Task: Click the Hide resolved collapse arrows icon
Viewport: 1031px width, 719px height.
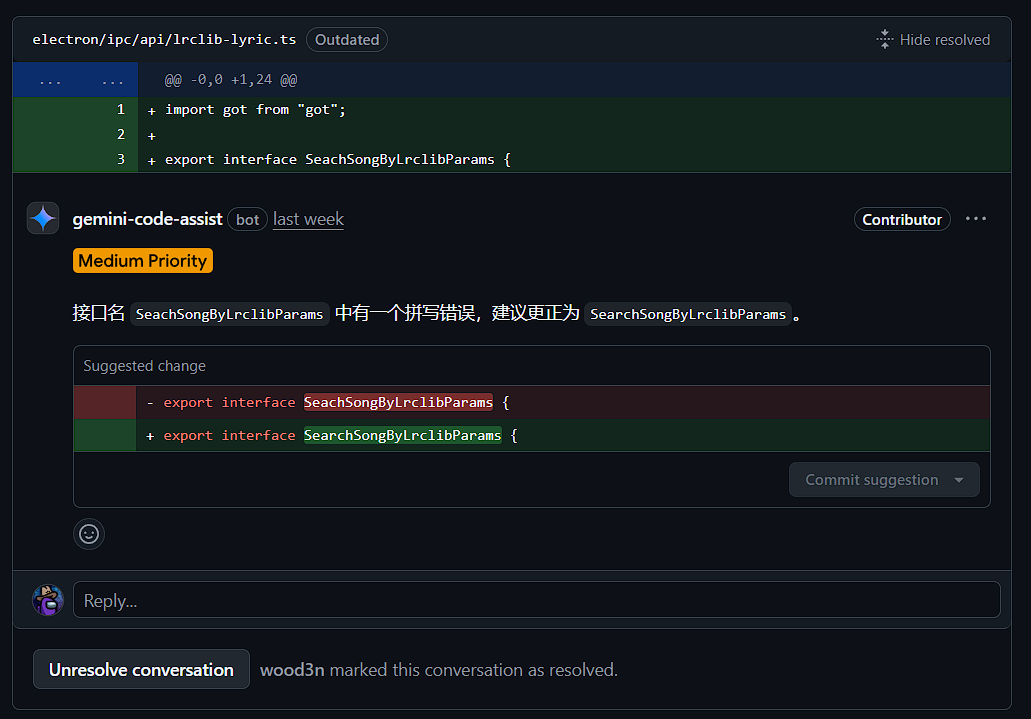Action: click(x=884, y=40)
